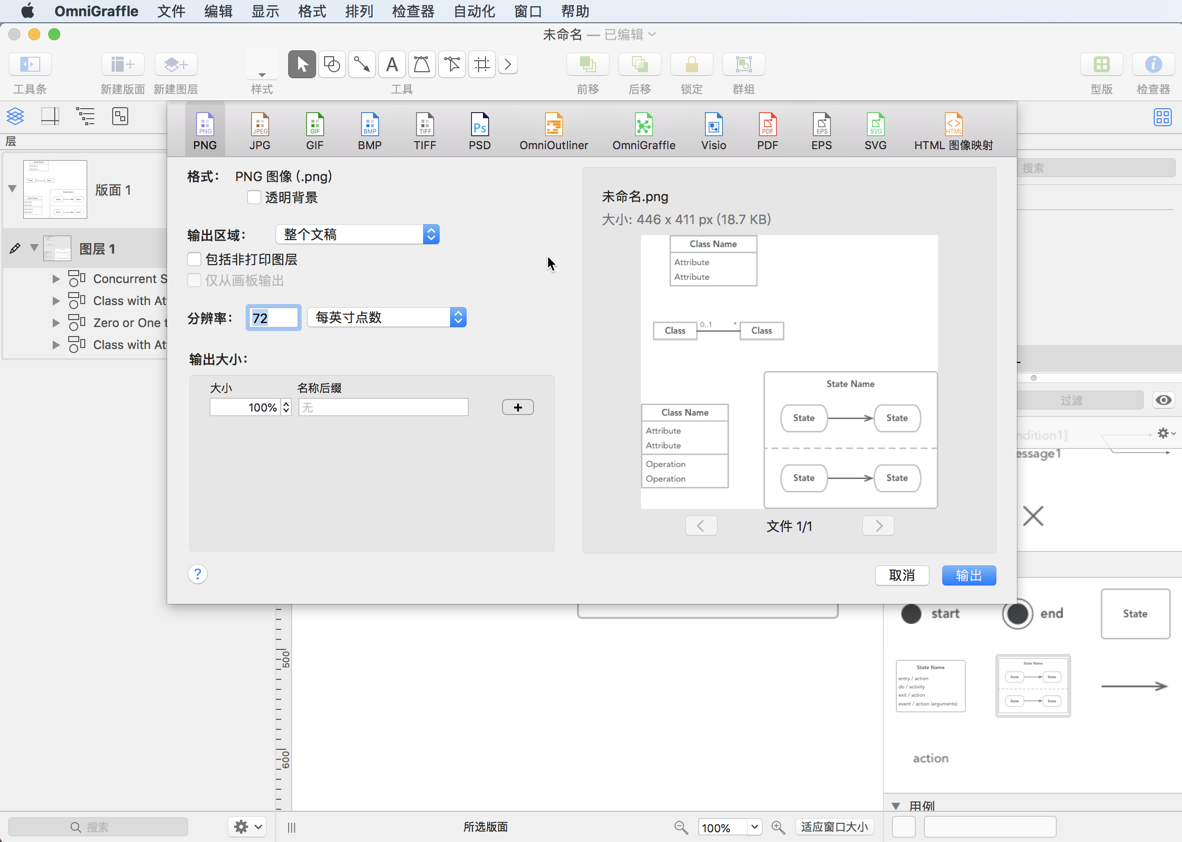Click the OmniOutliner export format icon
The image size is (1182, 842).
click(x=552, y=129)
